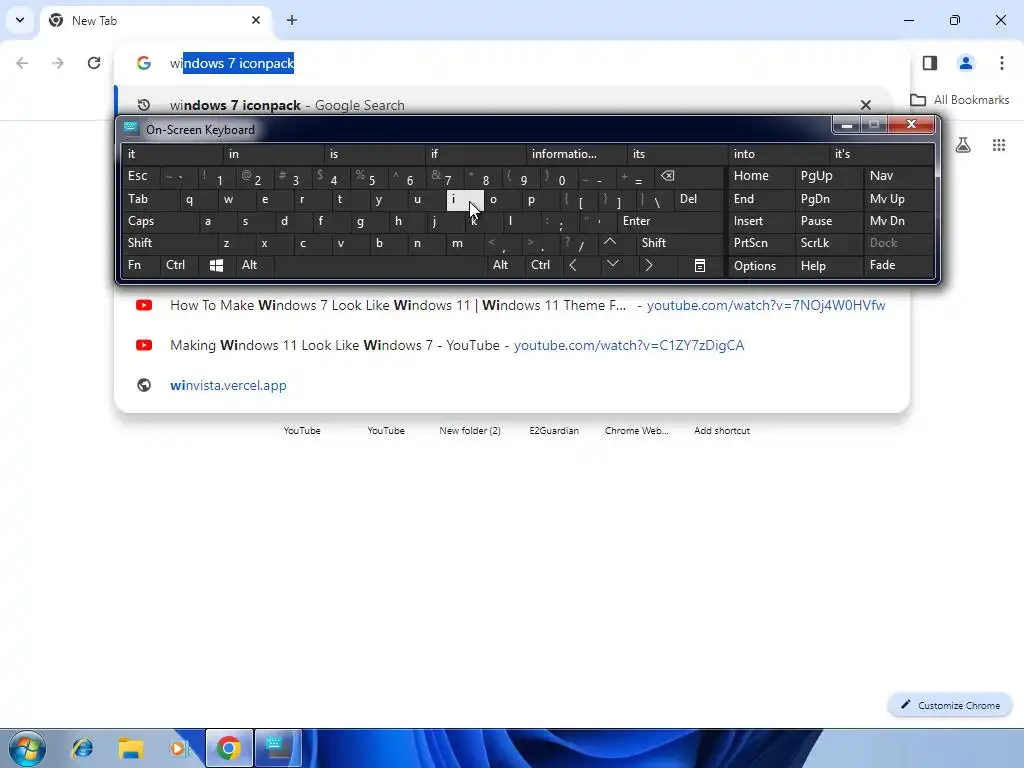Click the Nav key

click(899, 176)
